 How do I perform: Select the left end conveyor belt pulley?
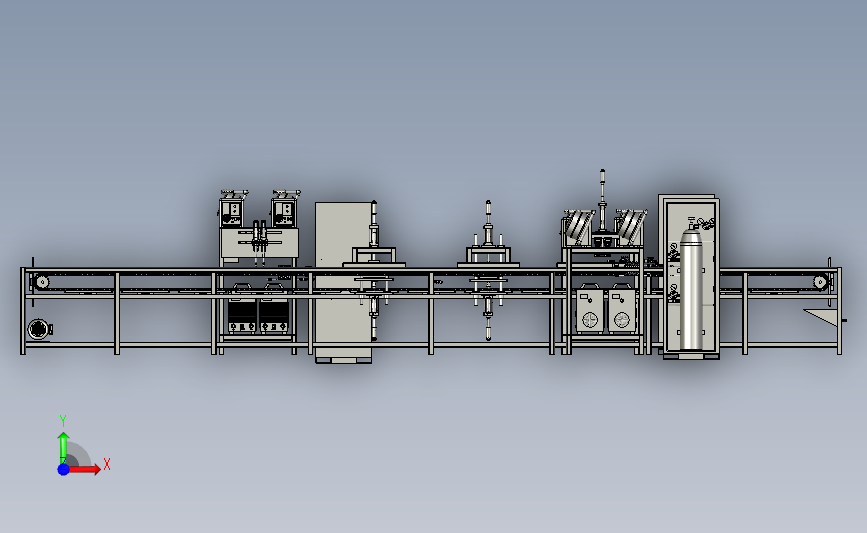tap(42, 282)
